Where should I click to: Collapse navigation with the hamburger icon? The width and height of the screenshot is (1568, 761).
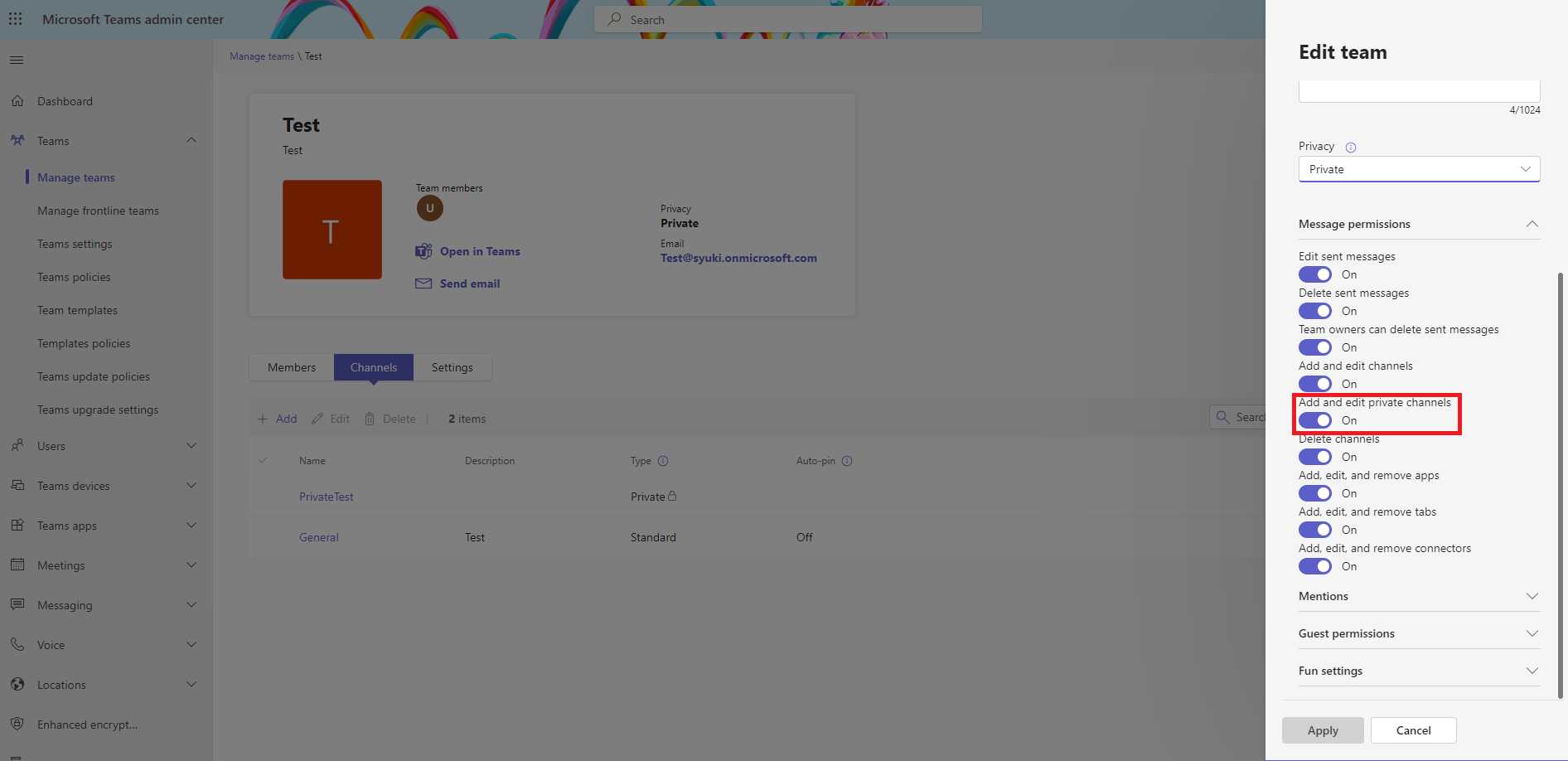click(17, 60)
